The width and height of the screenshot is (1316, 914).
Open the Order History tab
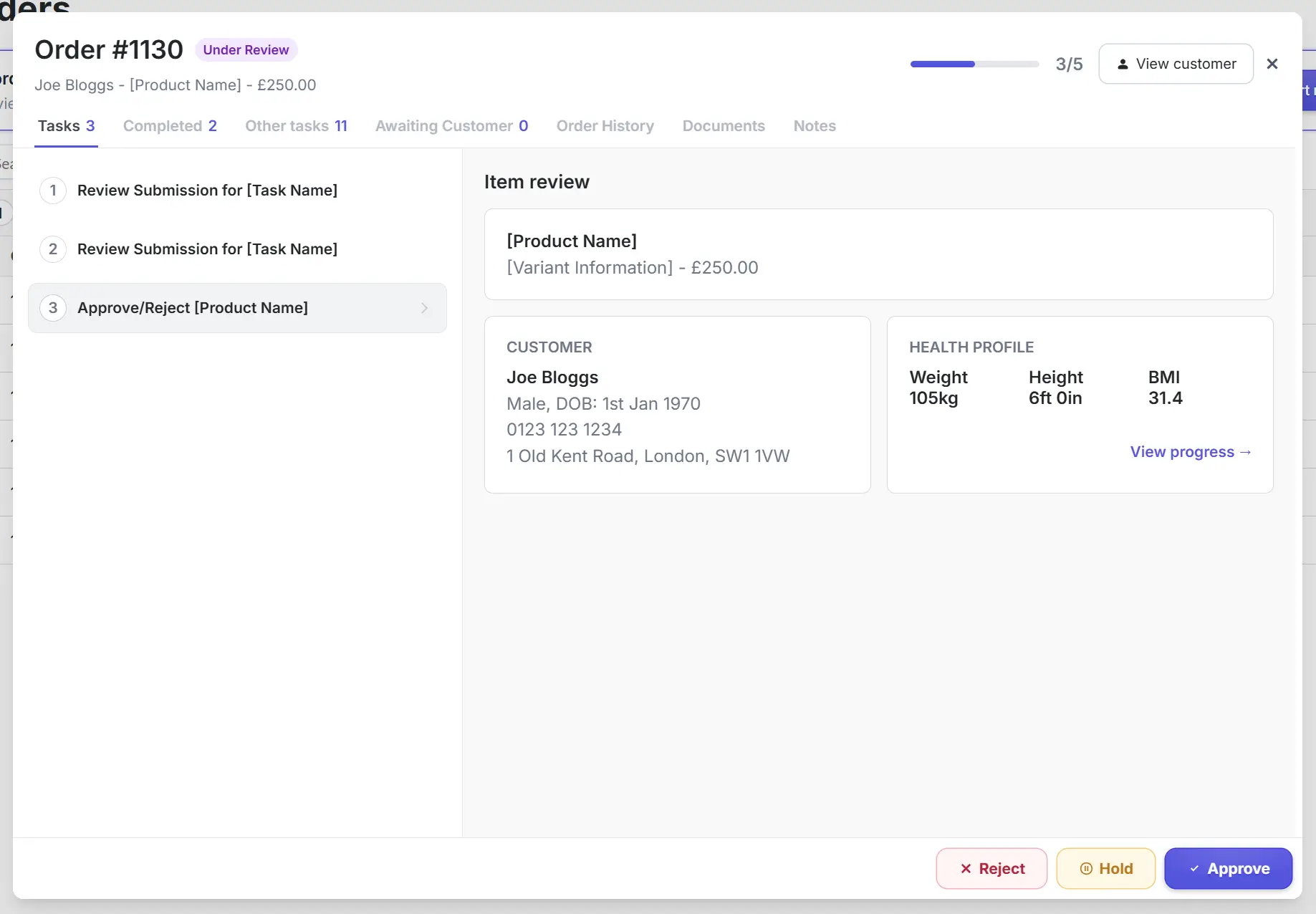[605, 126]
